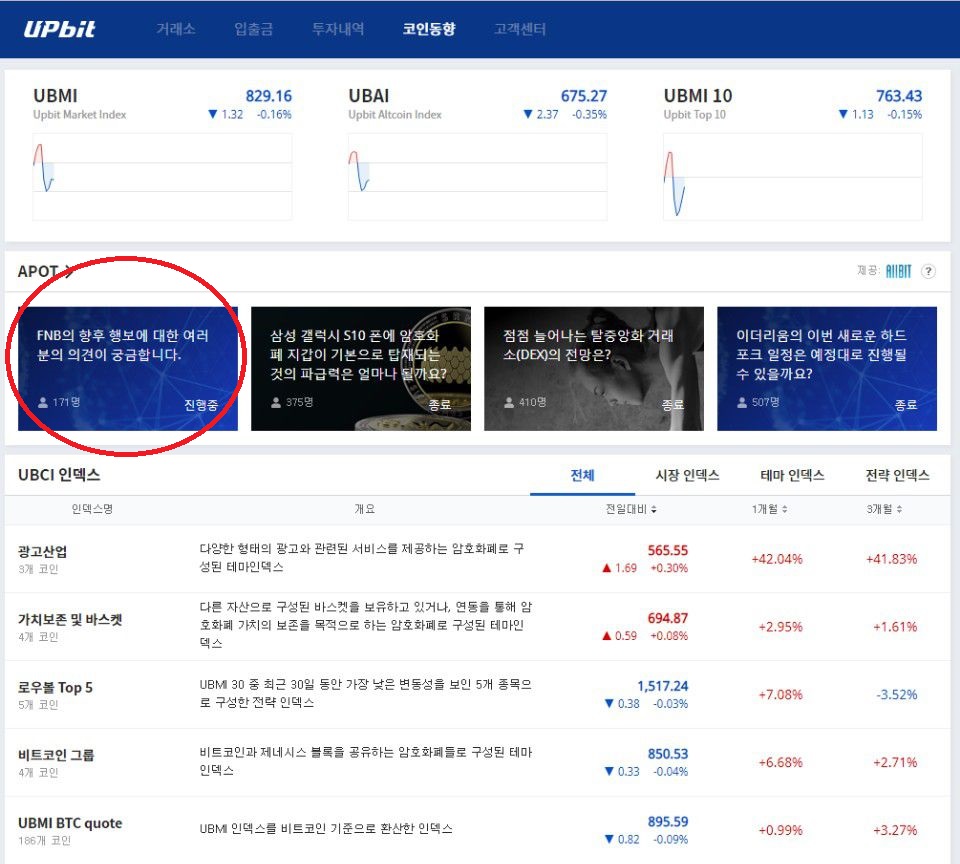960x864 pixels.
Task: Open the 가치보존 및 바스켓 index row
Action: point(478,626)
